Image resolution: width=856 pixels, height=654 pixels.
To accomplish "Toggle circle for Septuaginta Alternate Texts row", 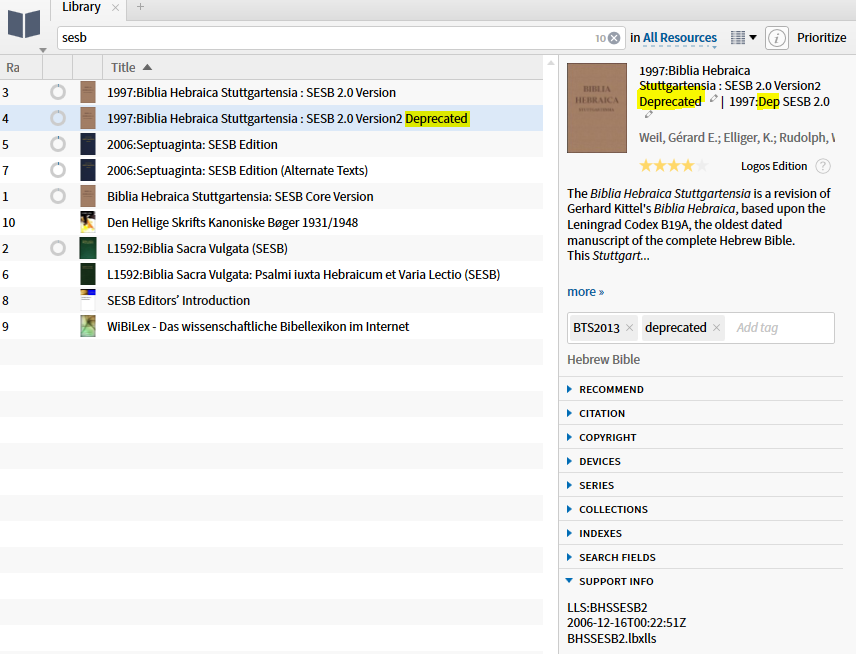I will (x=58, y=170).
